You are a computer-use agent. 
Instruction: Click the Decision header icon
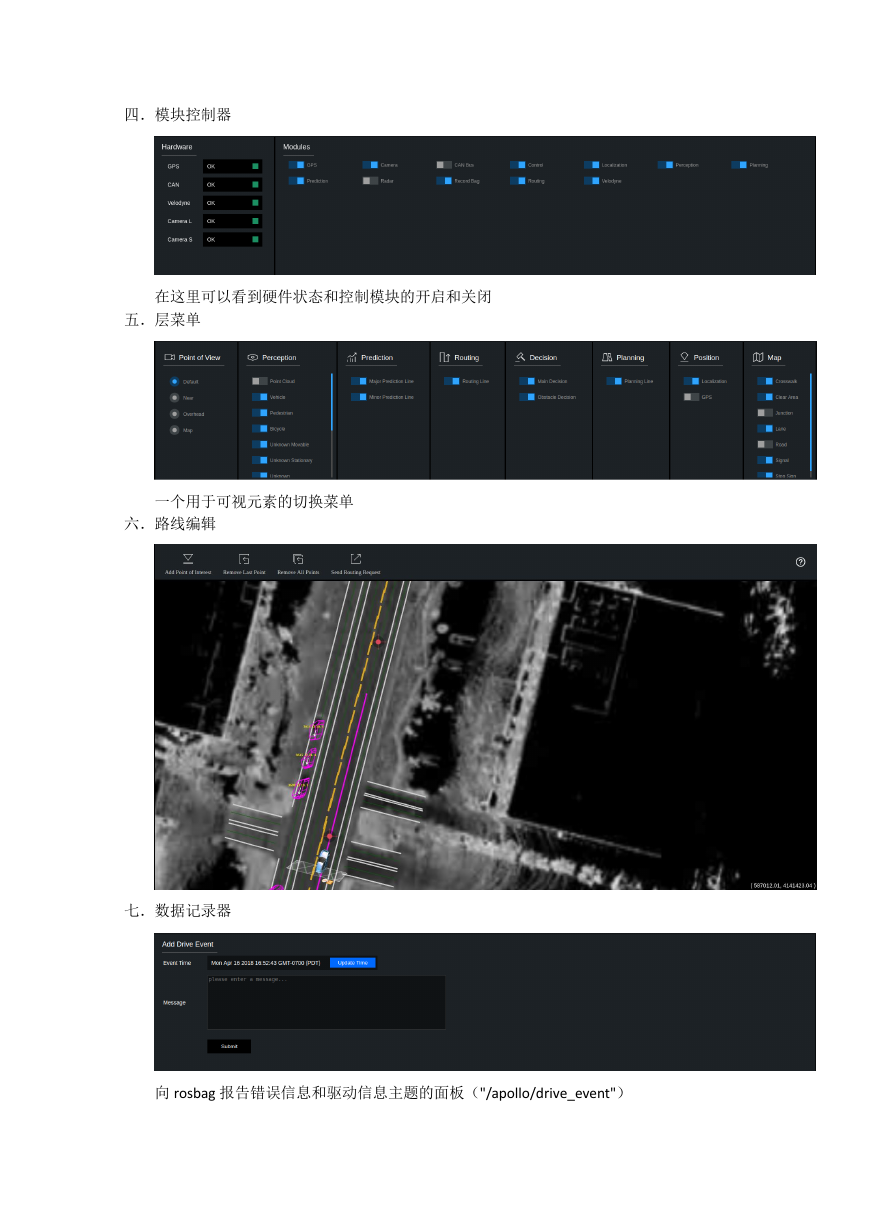pyautogui.click(x=520, y=357)
